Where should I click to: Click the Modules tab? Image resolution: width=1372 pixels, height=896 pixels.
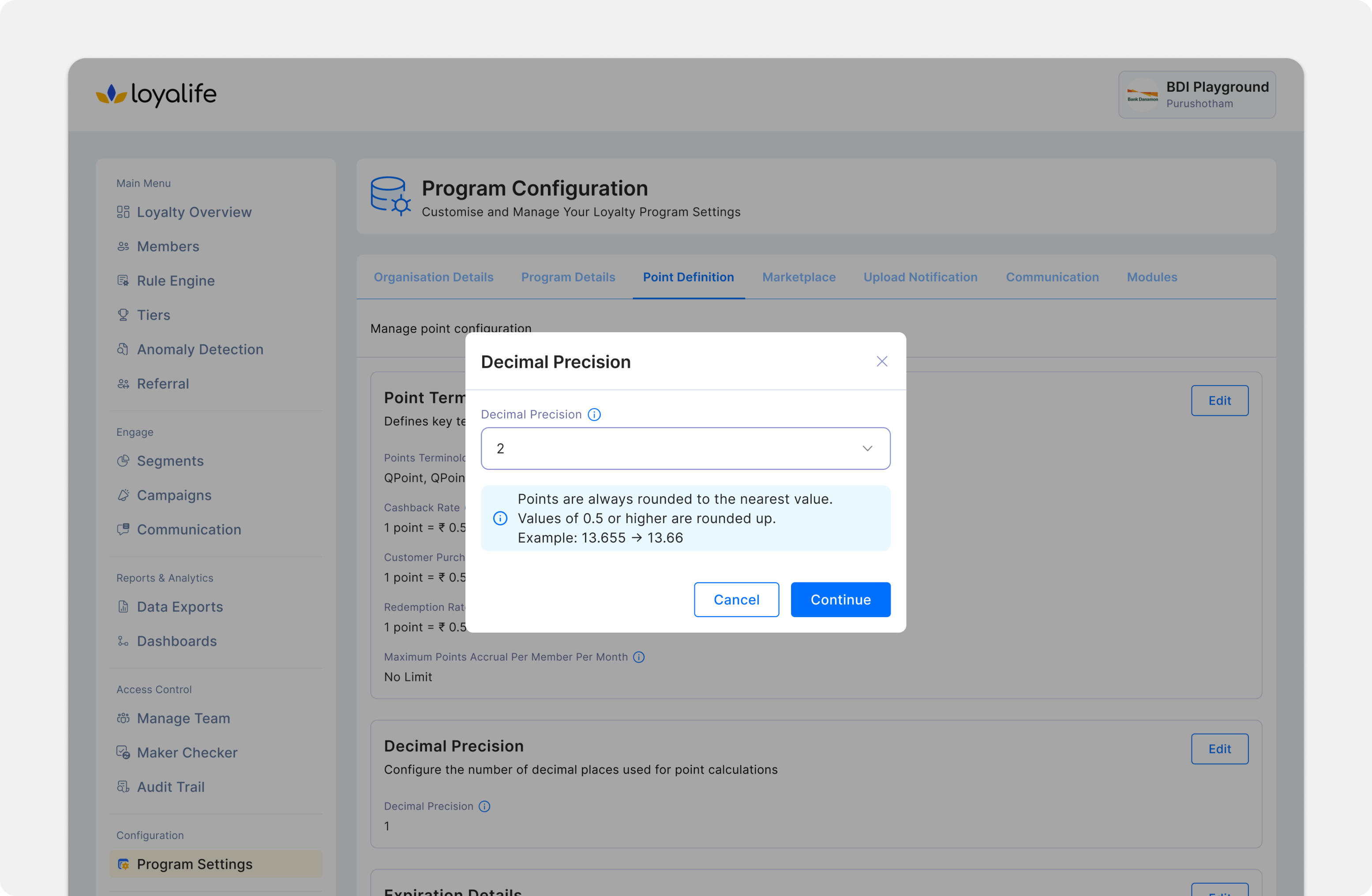[1152, 277]
